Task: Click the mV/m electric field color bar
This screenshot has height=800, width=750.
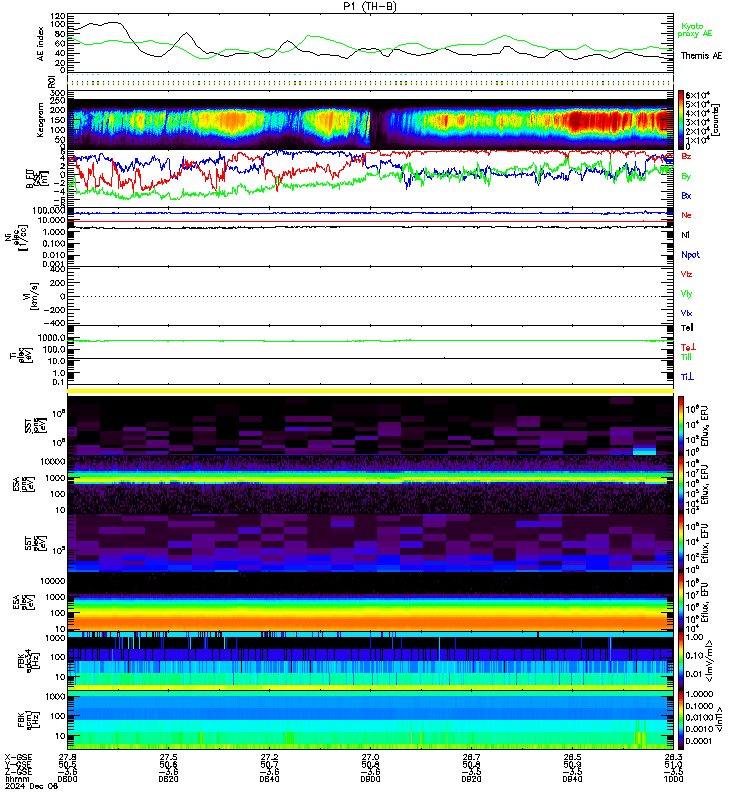Action: pyautogui.click(x=681, y=661)
